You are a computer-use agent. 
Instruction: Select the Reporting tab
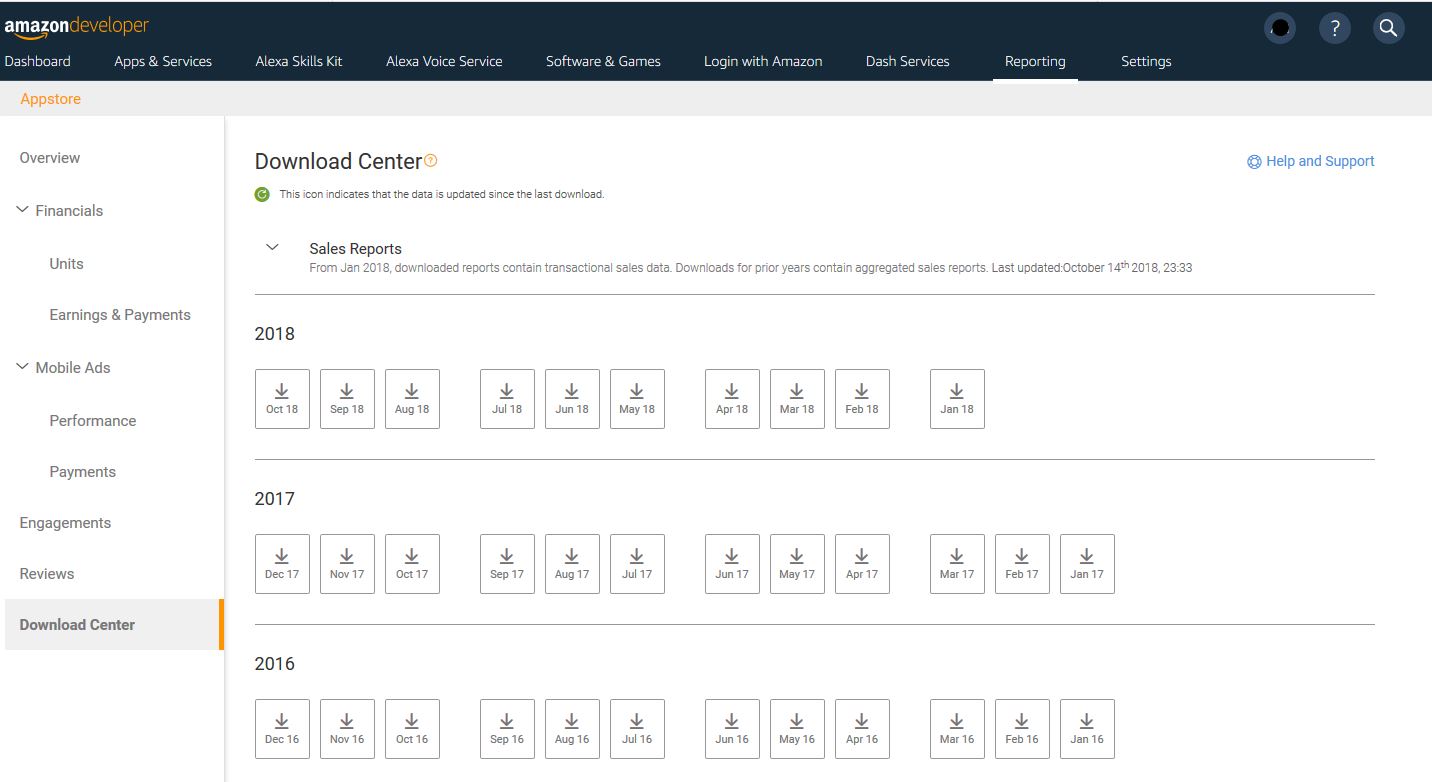[x=1035, y=61]
